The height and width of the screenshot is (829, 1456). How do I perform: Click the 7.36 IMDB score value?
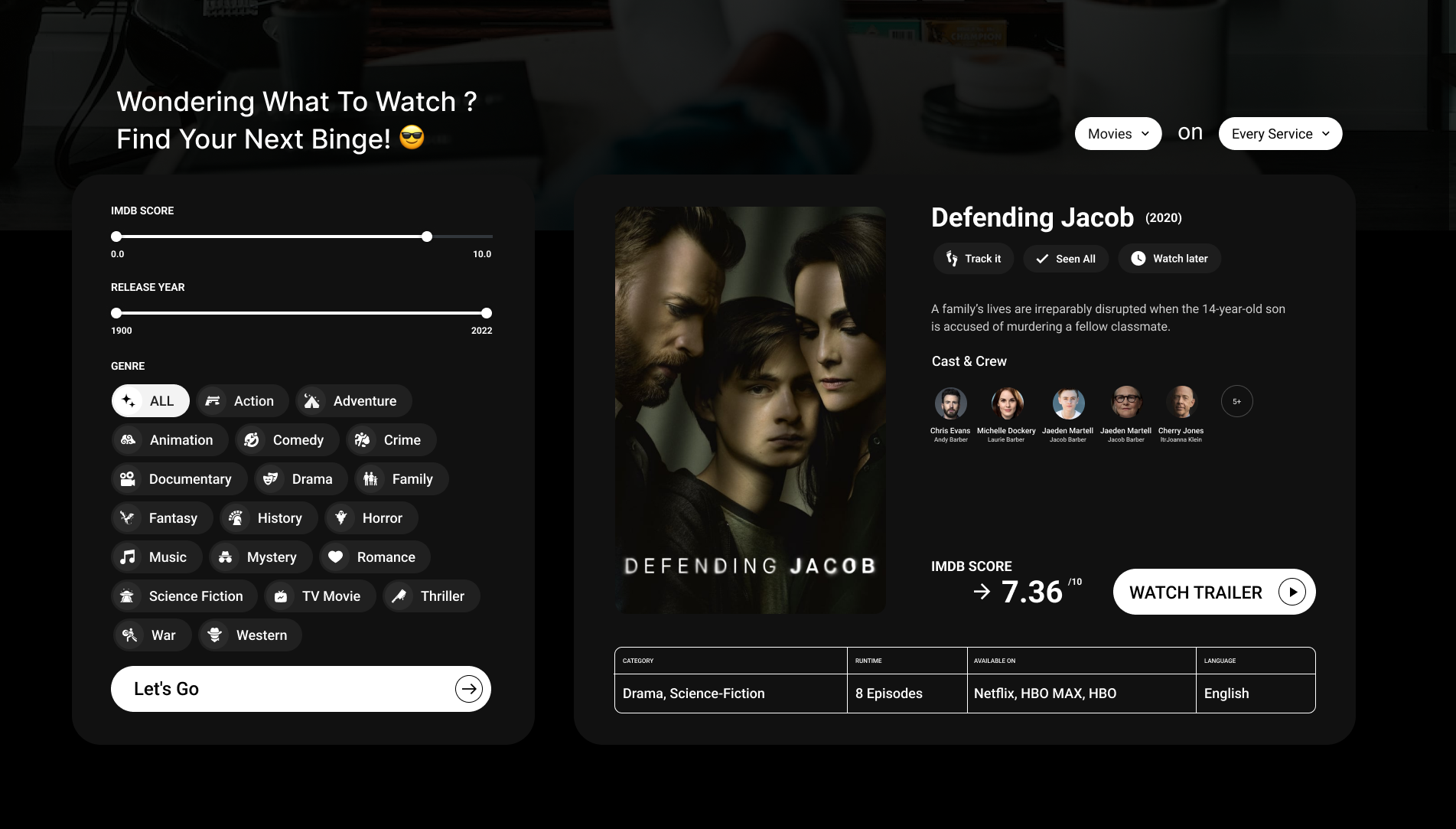click(x=1031, y=592)
